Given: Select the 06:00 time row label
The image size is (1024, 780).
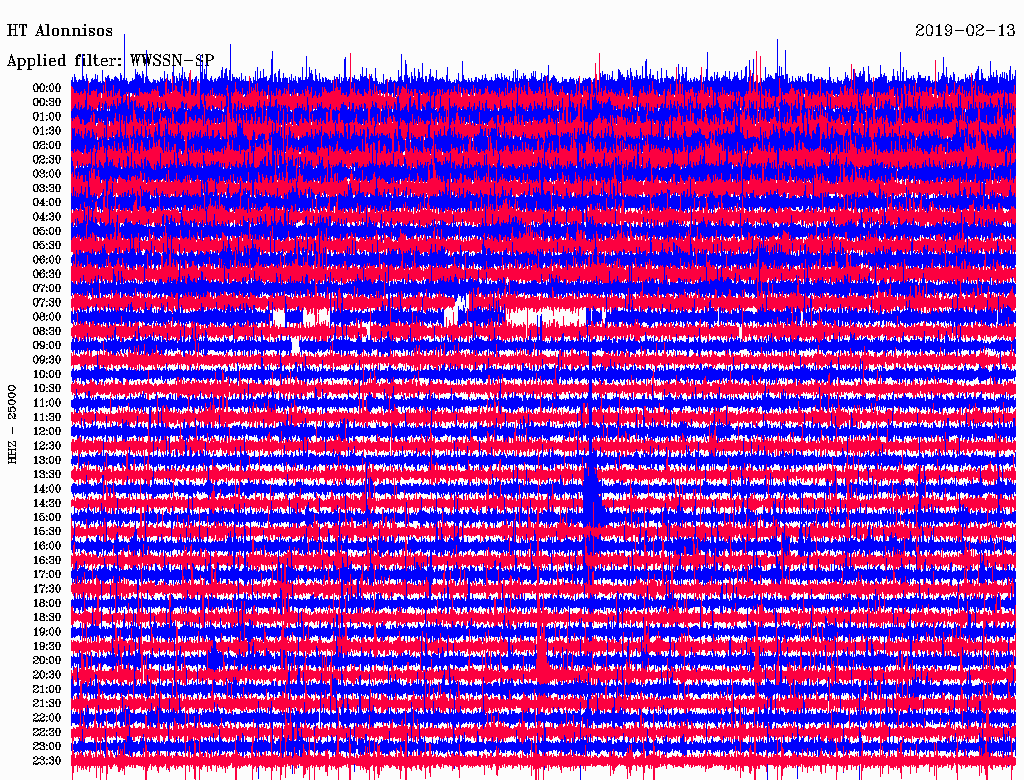Looking at the screenshot, I should click(47, 259).
